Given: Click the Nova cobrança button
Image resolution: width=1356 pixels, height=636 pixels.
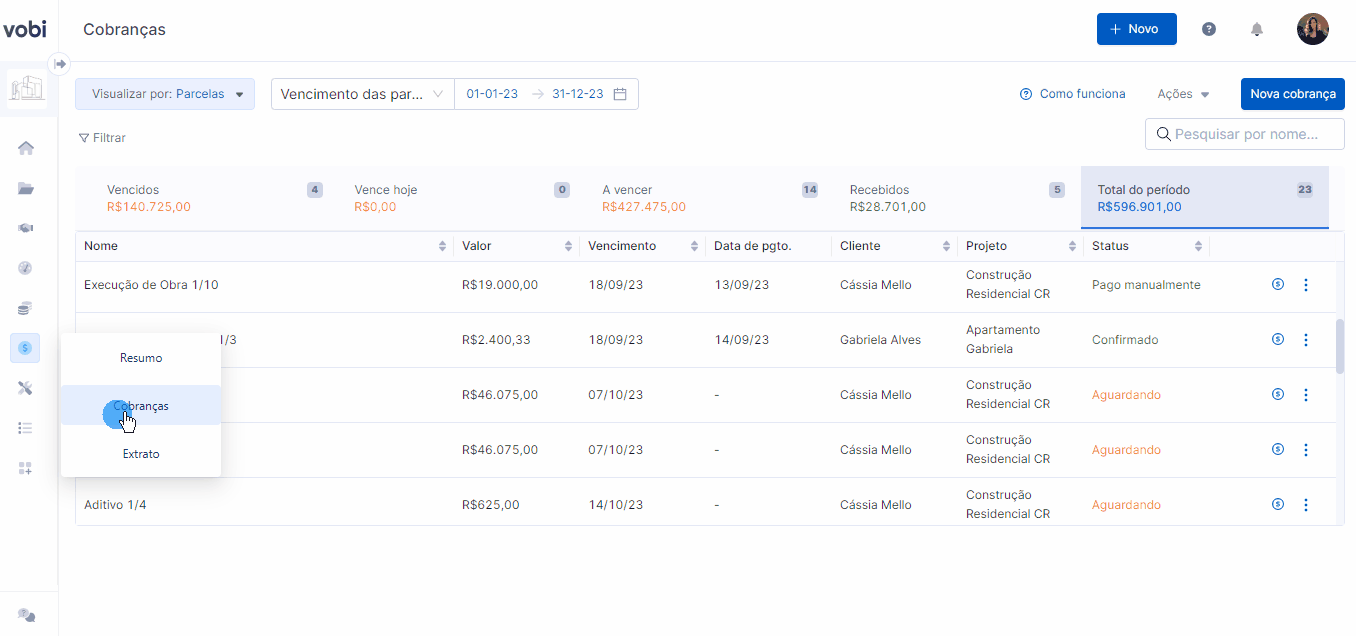Looking at the screenshot, I should click(1293, 94).
